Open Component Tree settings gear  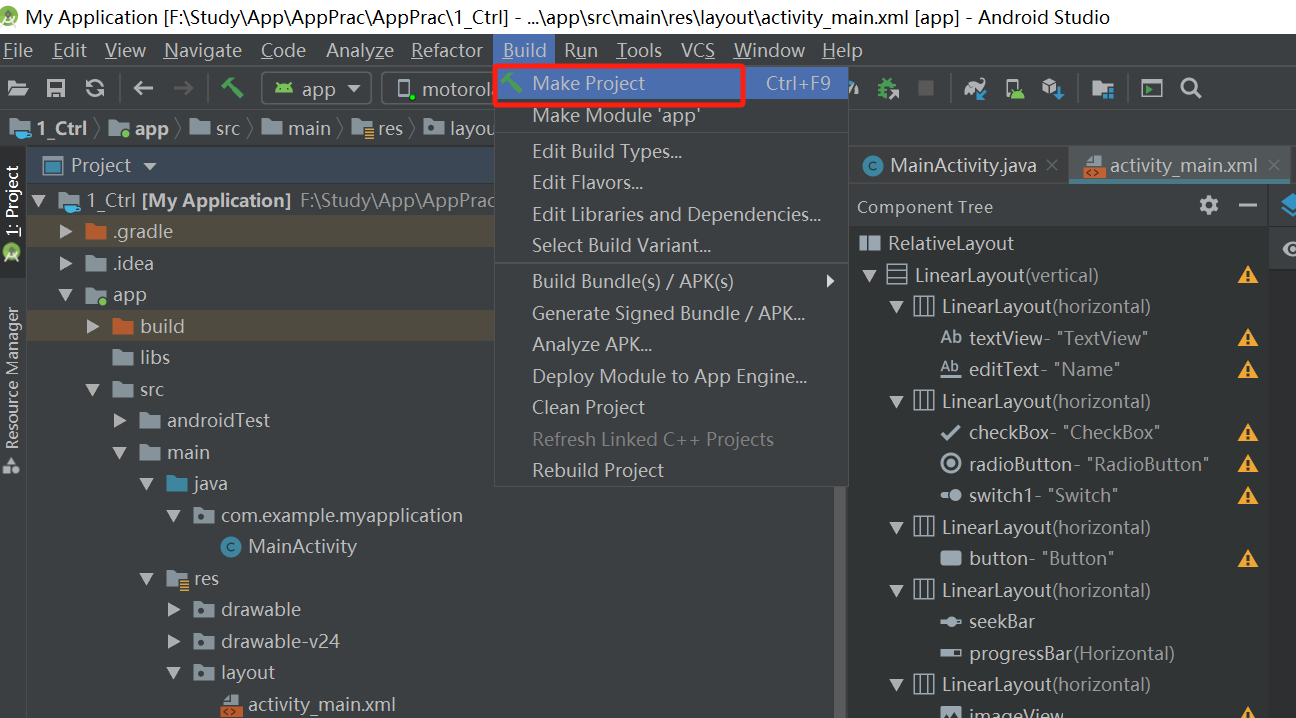1209,205
